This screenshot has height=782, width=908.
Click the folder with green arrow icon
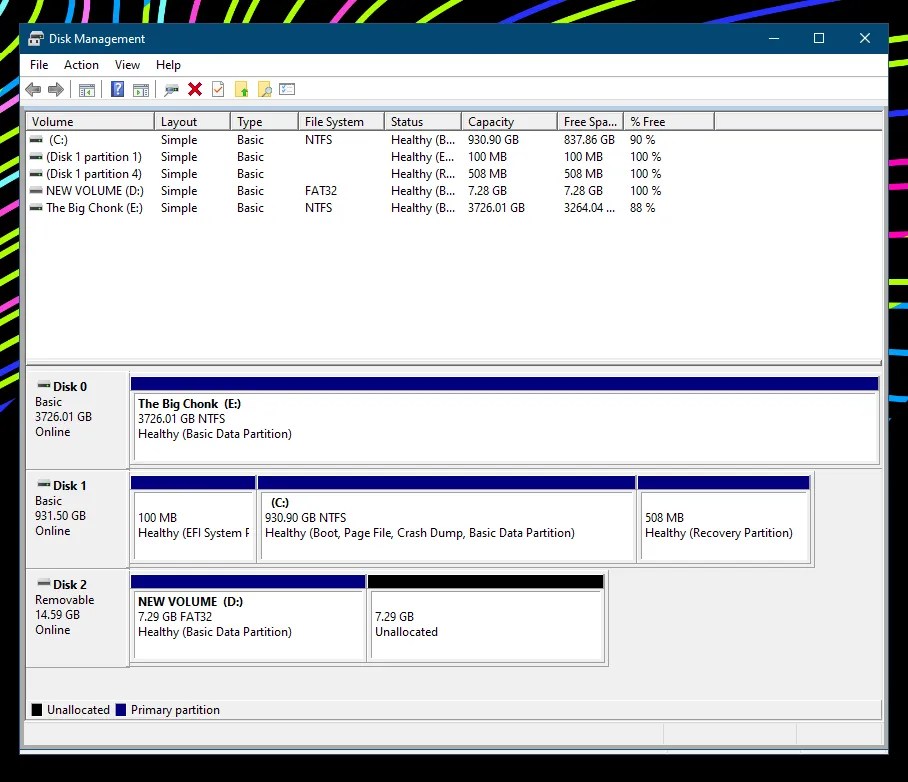pyautogui.click(x=241, y=89)
